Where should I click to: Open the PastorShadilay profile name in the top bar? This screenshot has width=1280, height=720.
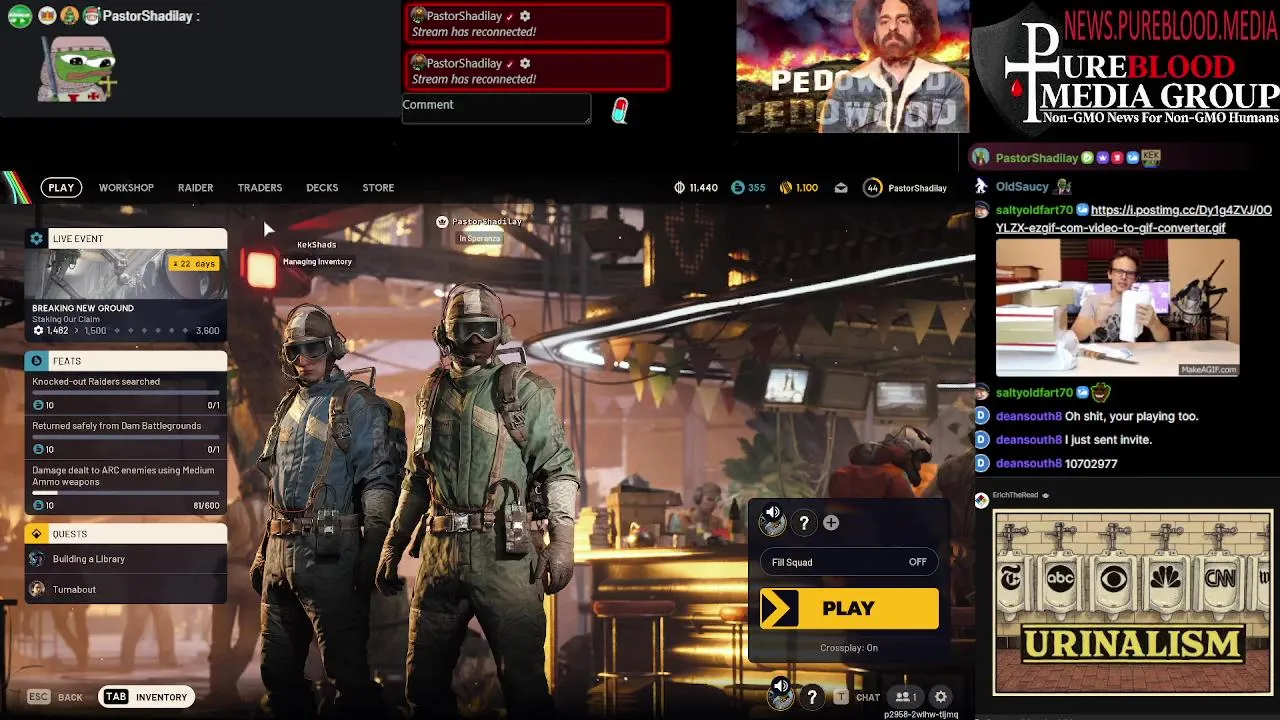(917, 188)
